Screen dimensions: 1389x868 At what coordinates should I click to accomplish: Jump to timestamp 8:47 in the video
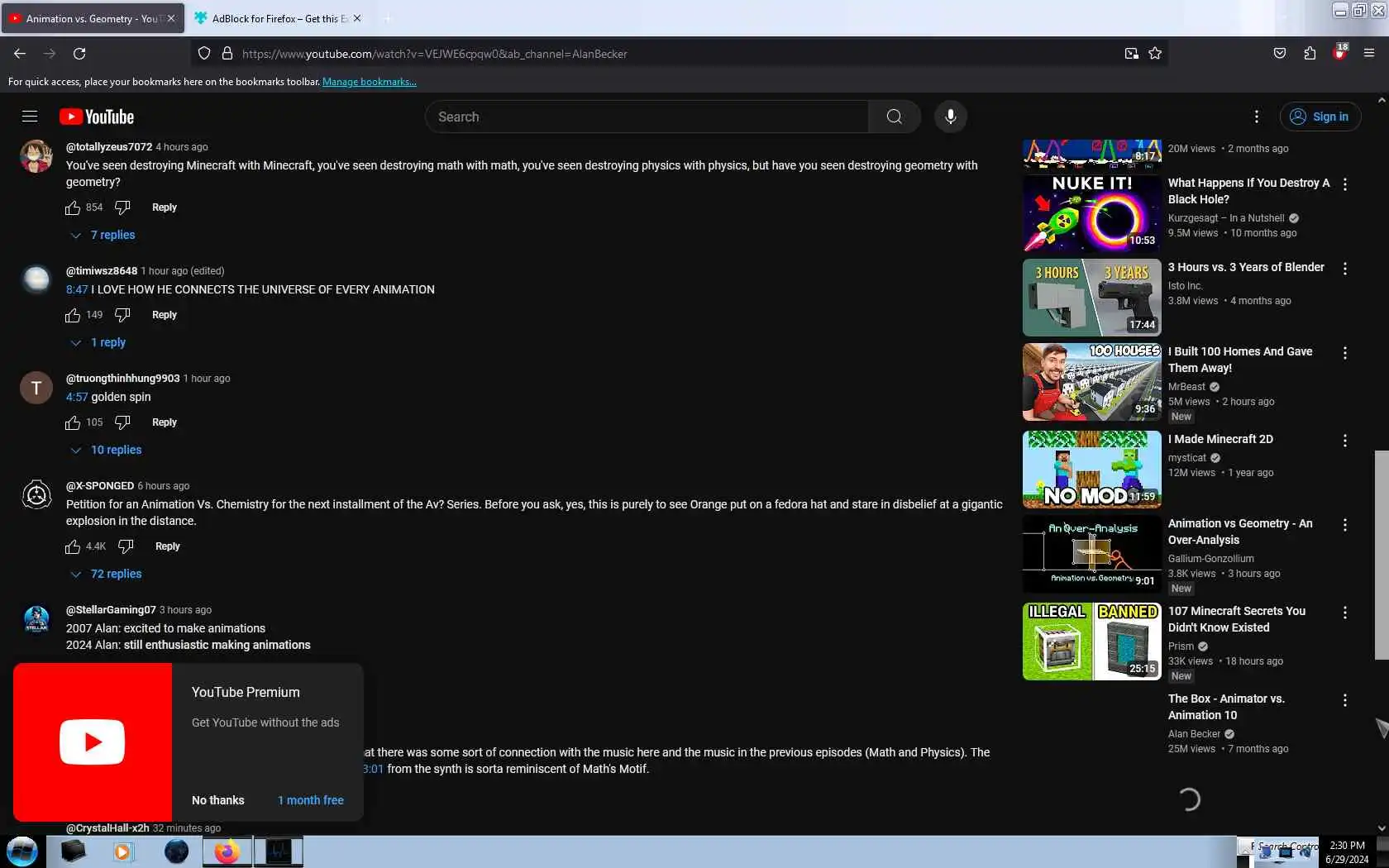coord(77,289)
